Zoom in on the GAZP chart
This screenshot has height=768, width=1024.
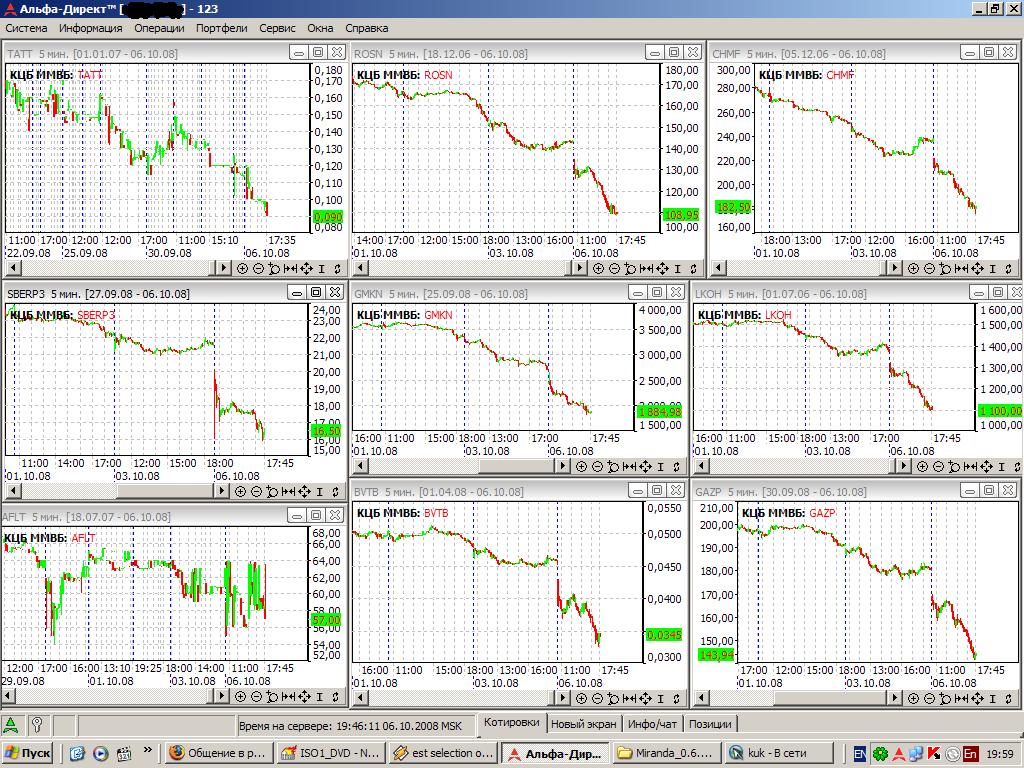(x=914, y=699)
